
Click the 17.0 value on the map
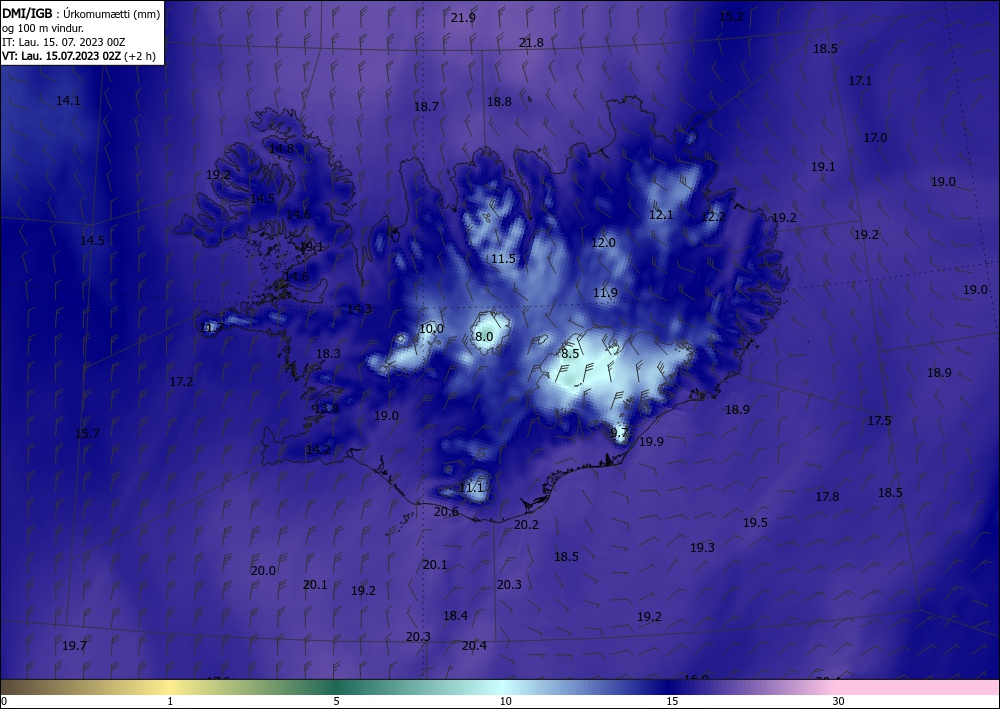coord(876,138)
